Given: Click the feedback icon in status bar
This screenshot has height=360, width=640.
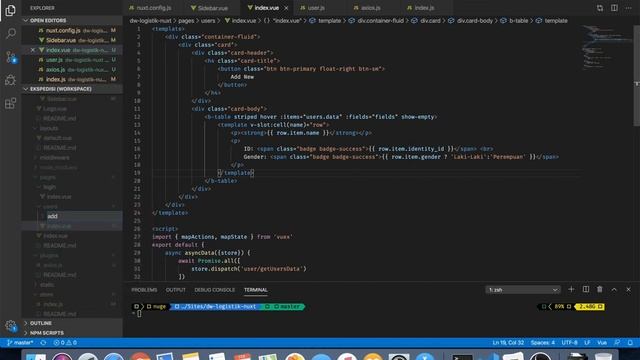Looking at the screenshot, I should pyautogui.click(x=617, y=342).
